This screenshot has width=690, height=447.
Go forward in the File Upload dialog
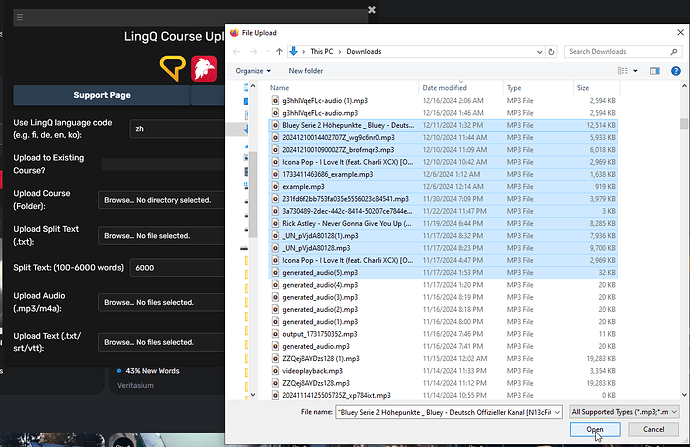253,51
